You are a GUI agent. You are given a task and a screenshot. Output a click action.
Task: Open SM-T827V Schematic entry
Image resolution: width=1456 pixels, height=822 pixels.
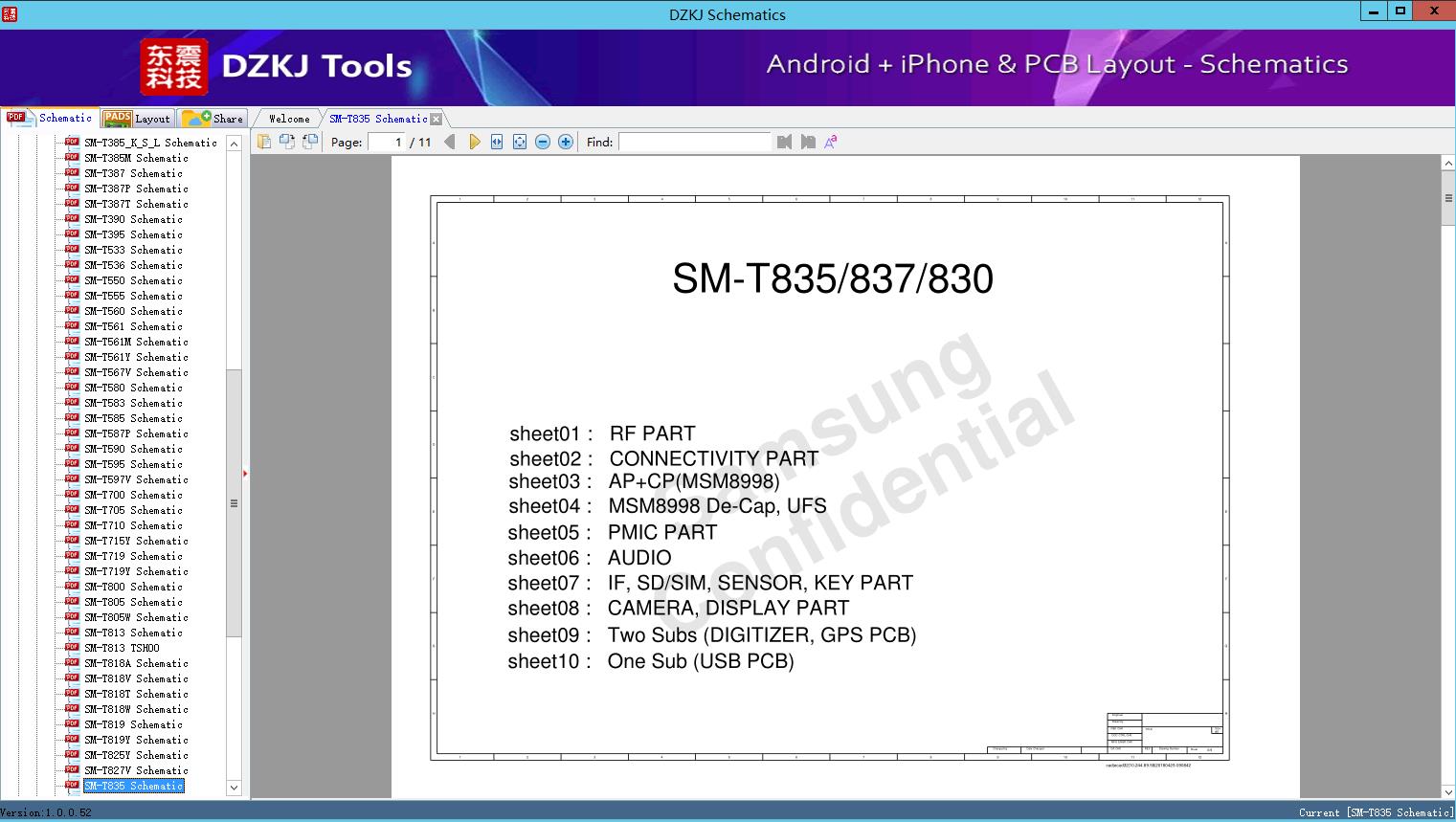136,770
